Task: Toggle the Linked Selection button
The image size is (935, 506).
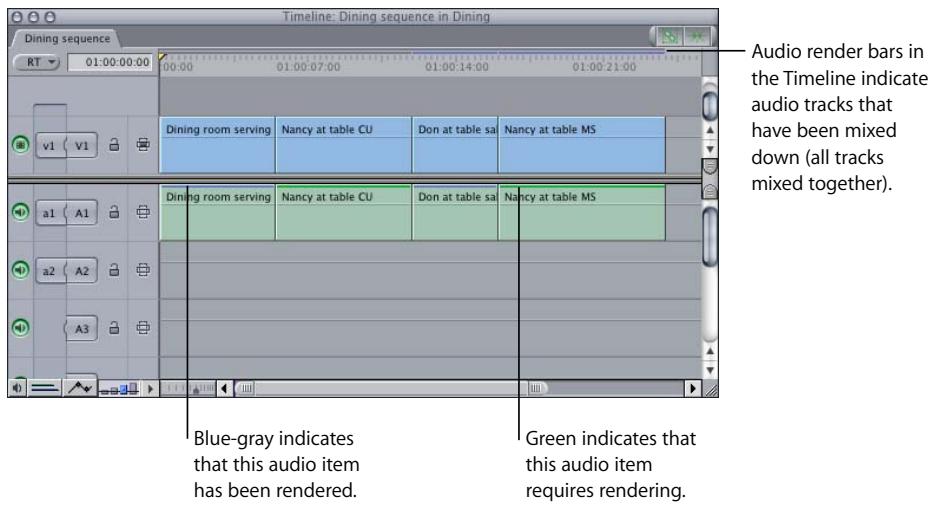Action: tap(669, 37)
